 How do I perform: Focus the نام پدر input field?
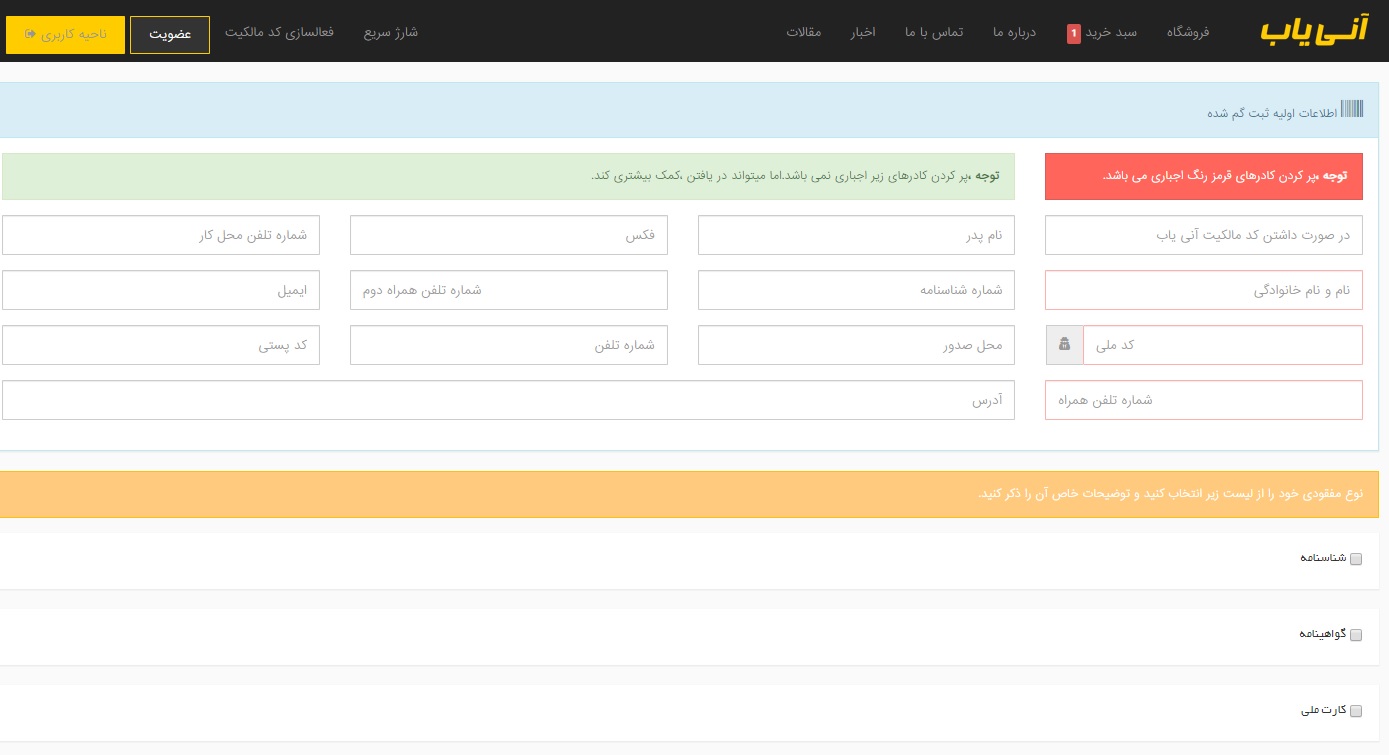(856, 235)
